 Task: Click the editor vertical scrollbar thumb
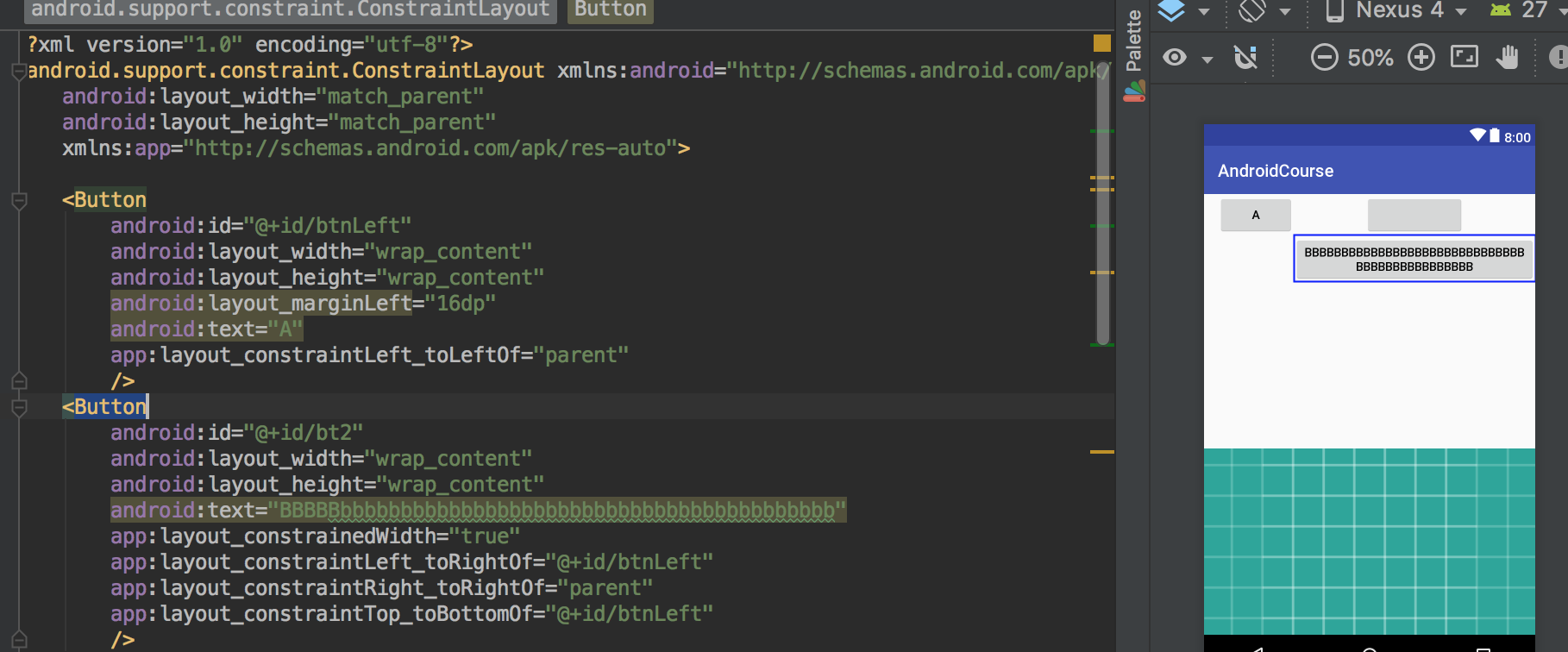click(x=1102, y=203)
